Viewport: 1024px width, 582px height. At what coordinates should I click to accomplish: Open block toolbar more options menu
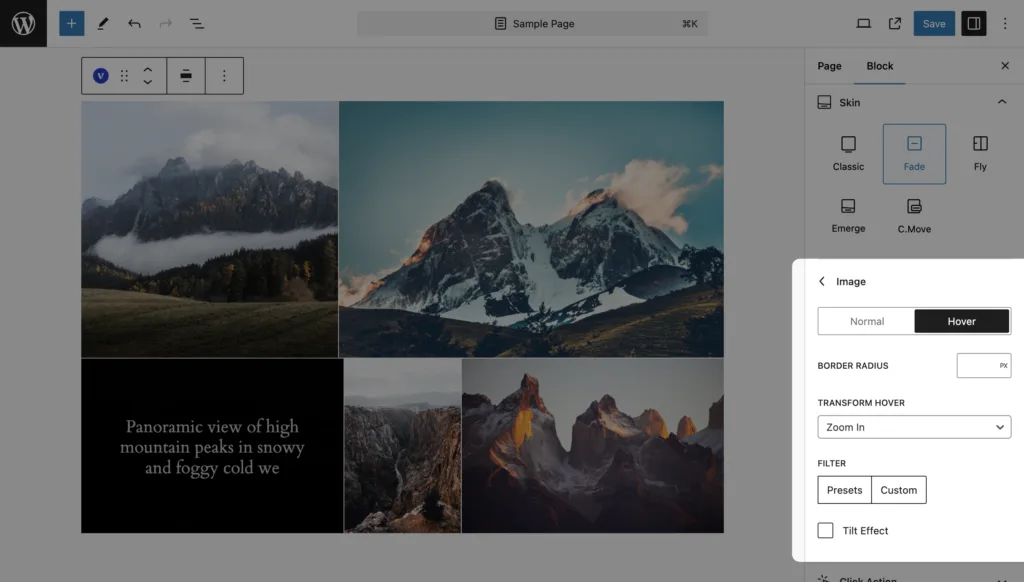pos(224,76)
